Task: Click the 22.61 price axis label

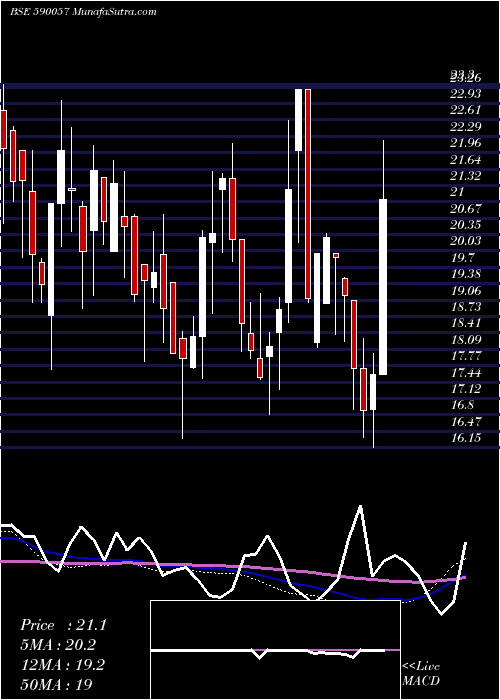Action: (466, 110)
